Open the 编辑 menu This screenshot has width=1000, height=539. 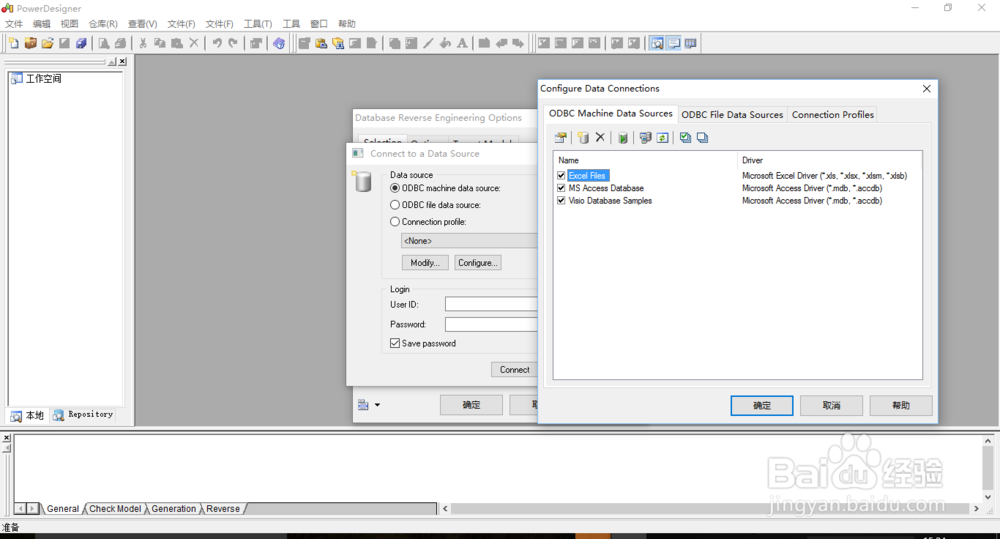click(41, 24)
